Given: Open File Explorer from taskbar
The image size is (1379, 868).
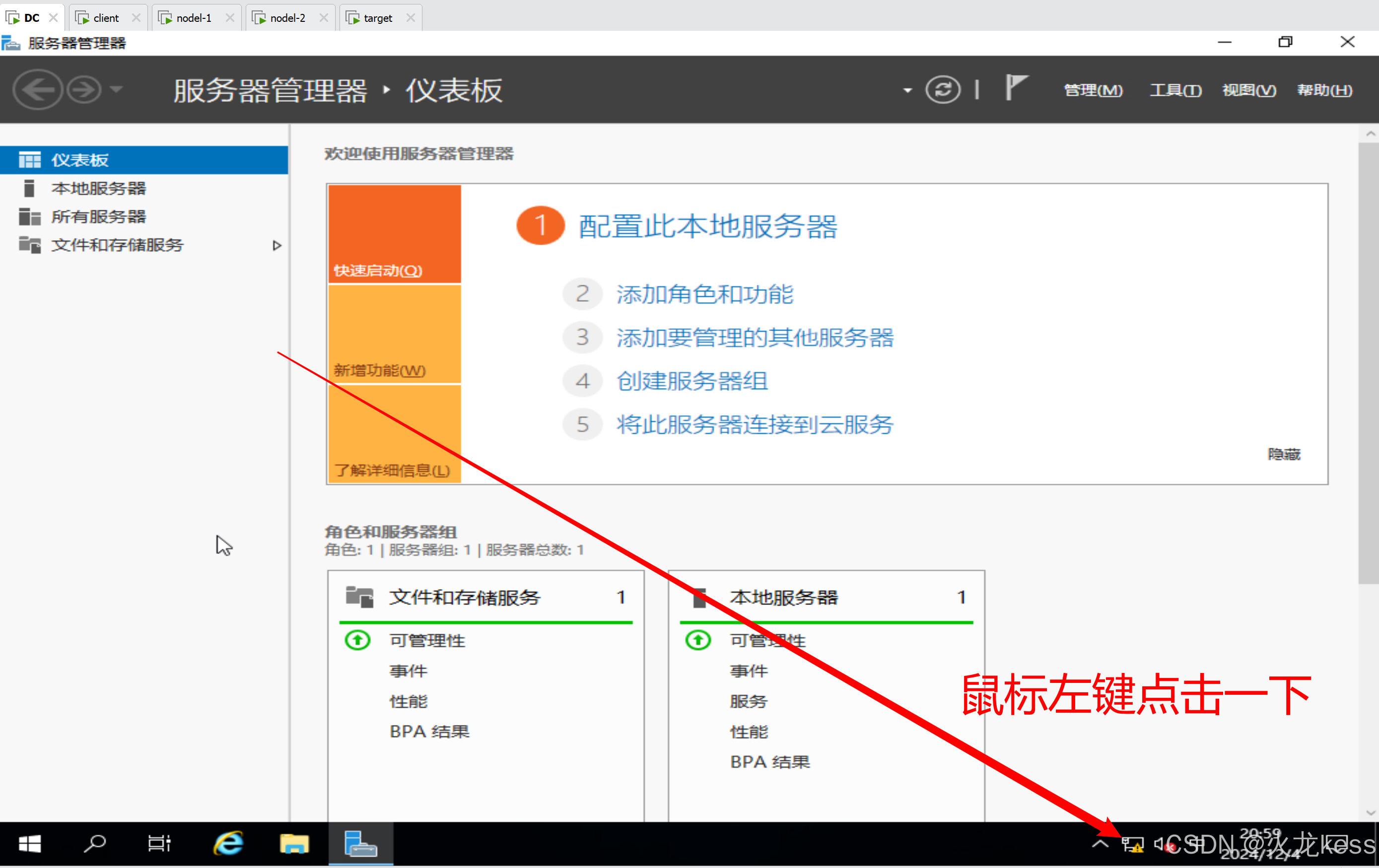Looking at the screenshot, I should (294, 844).
